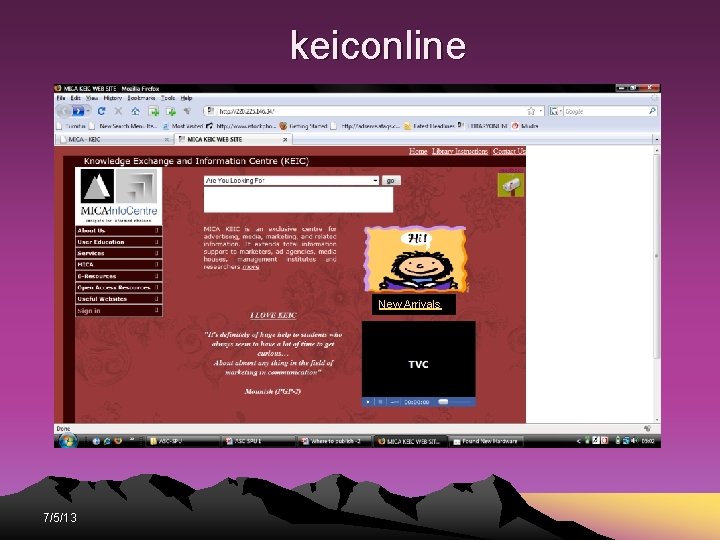
Task: Open the New Search Menu bookmark
Action: (x=123, y=126)
